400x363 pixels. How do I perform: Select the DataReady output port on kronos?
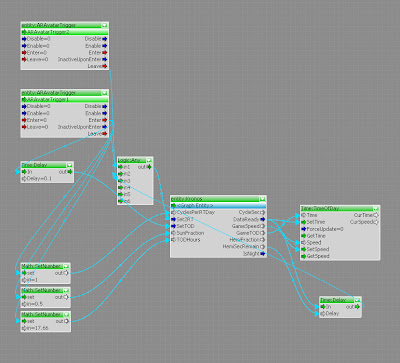263,219
